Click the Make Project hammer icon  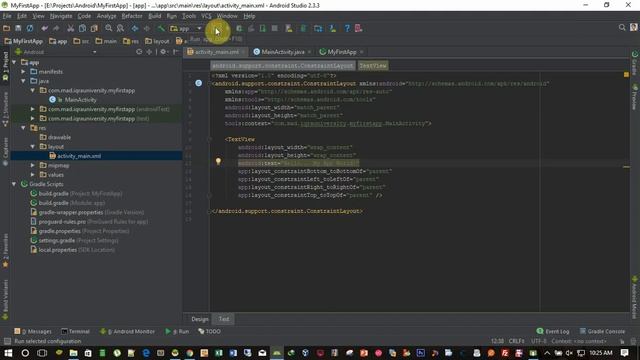click(x=161, y=28)
